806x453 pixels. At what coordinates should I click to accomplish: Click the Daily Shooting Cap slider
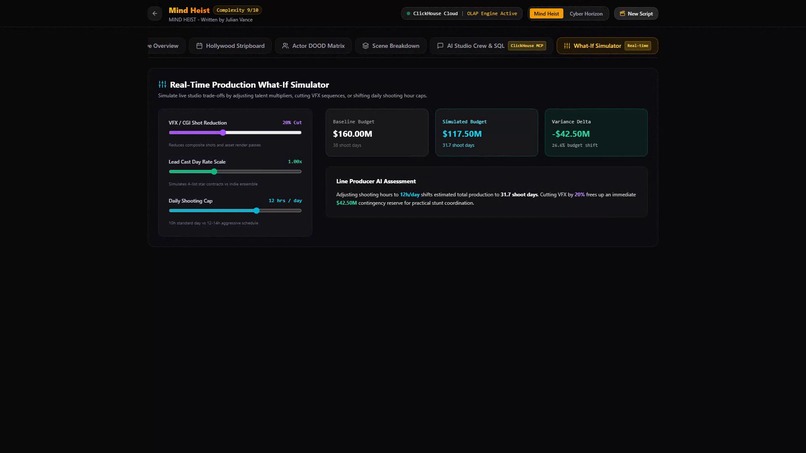(235, 211)
